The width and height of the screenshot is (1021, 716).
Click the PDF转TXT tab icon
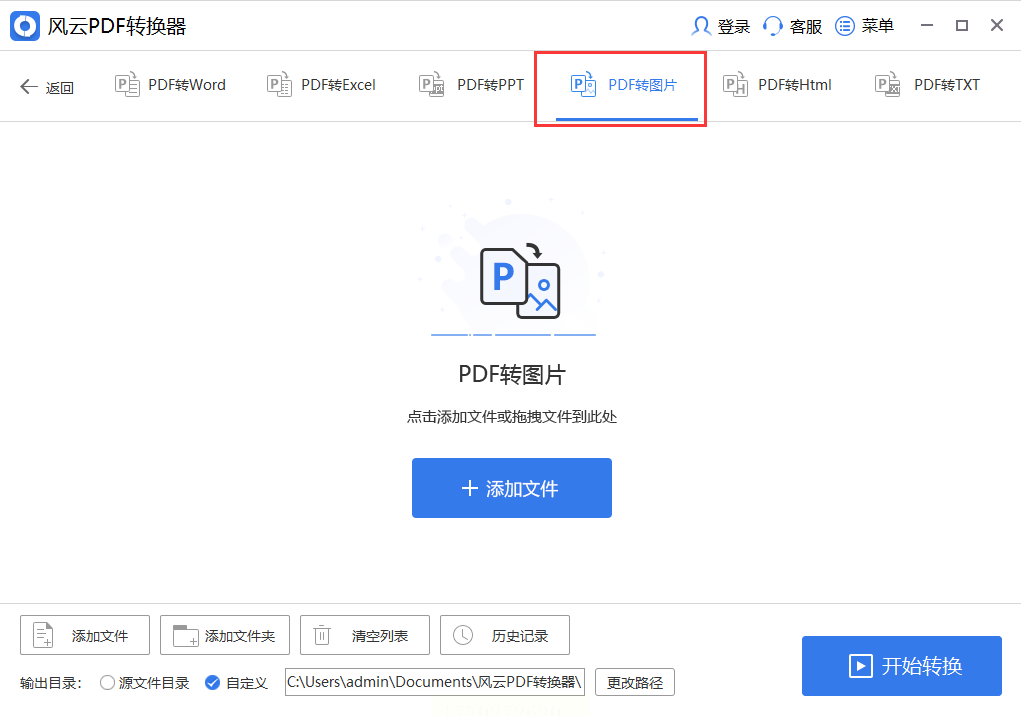tap(888, 85)
